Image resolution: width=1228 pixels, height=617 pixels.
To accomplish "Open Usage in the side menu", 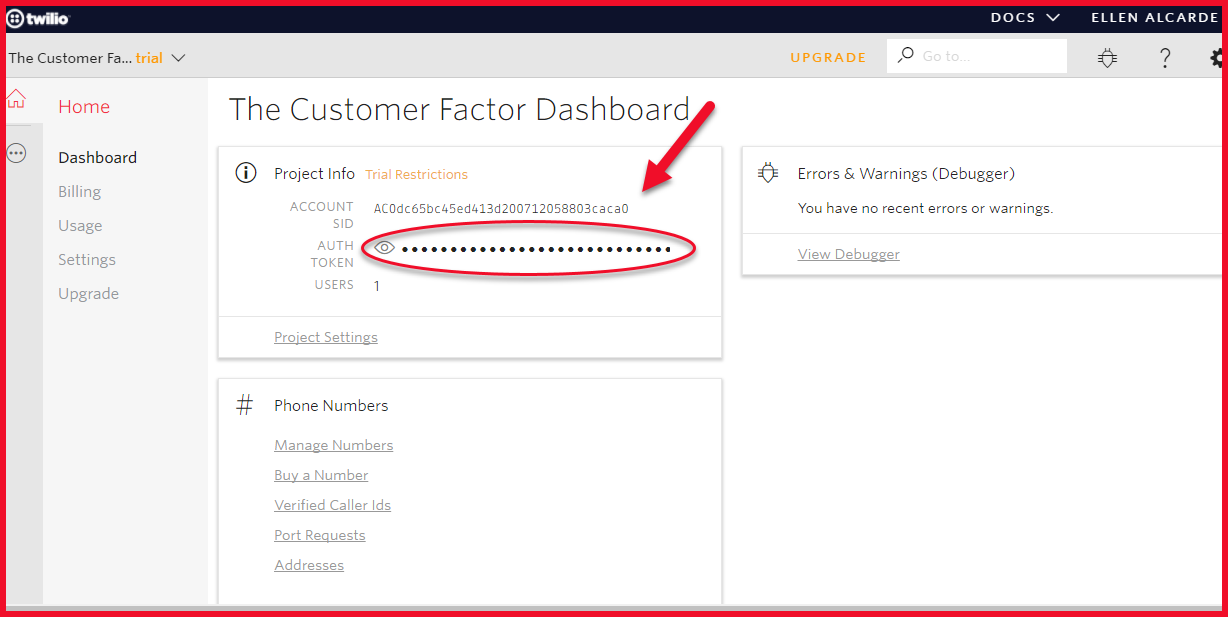I will tap(80, 225).
